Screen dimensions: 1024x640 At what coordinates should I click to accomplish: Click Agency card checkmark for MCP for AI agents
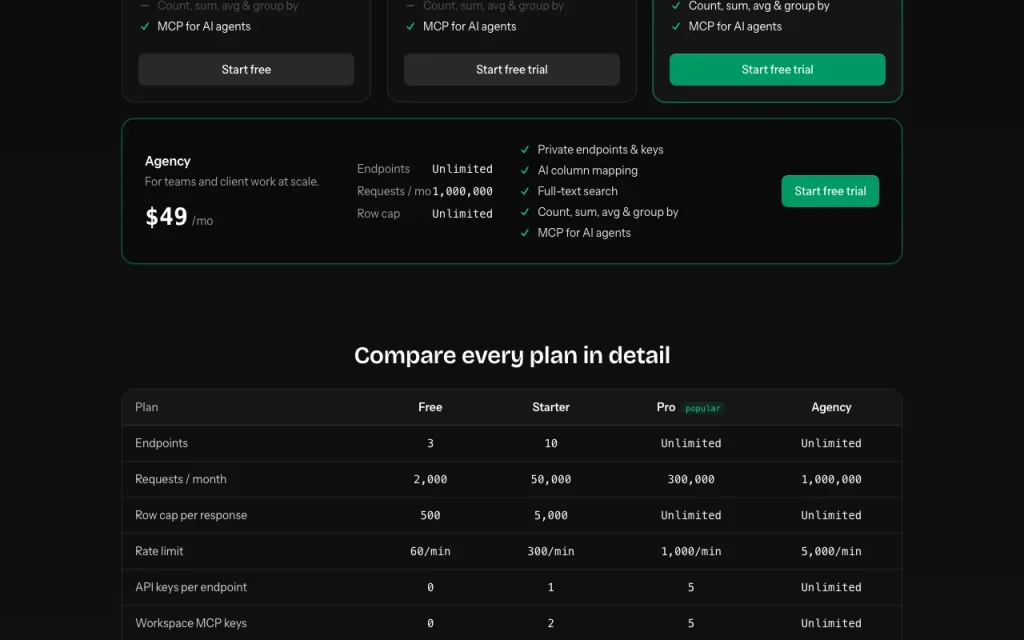524,233
